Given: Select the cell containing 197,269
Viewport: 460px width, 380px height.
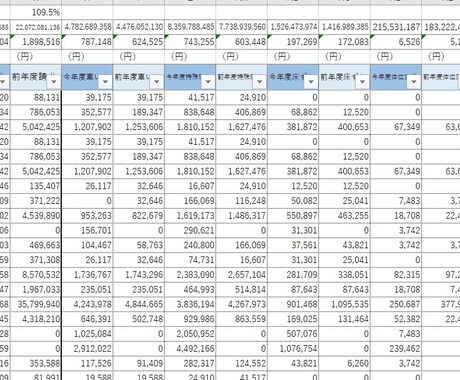Looking at the screenshot, I should click(x=293, y=42).
